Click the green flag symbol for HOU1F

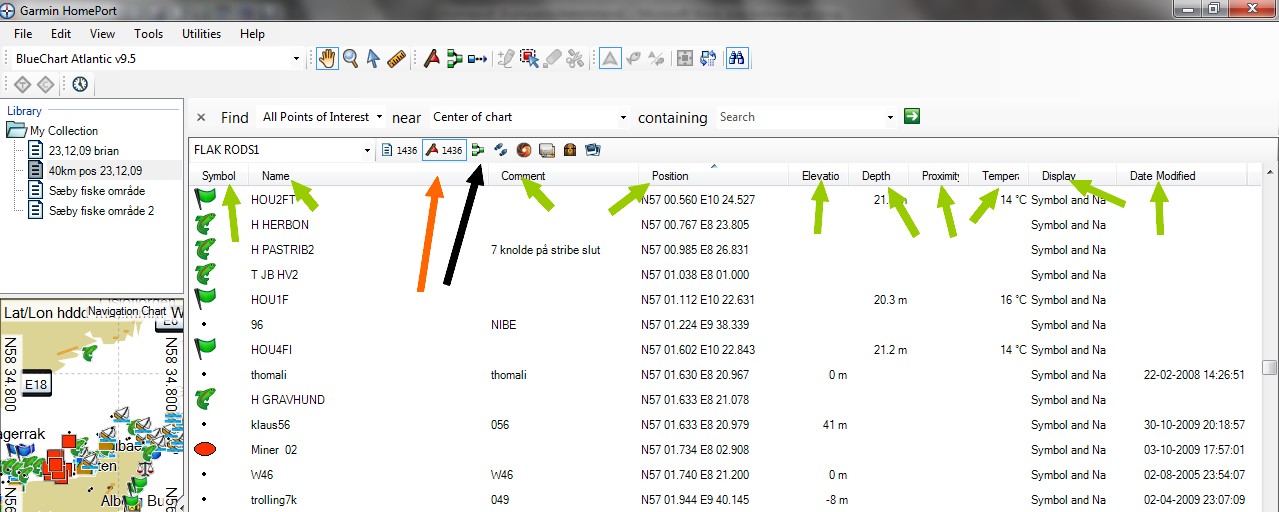[x=205, y=299]
